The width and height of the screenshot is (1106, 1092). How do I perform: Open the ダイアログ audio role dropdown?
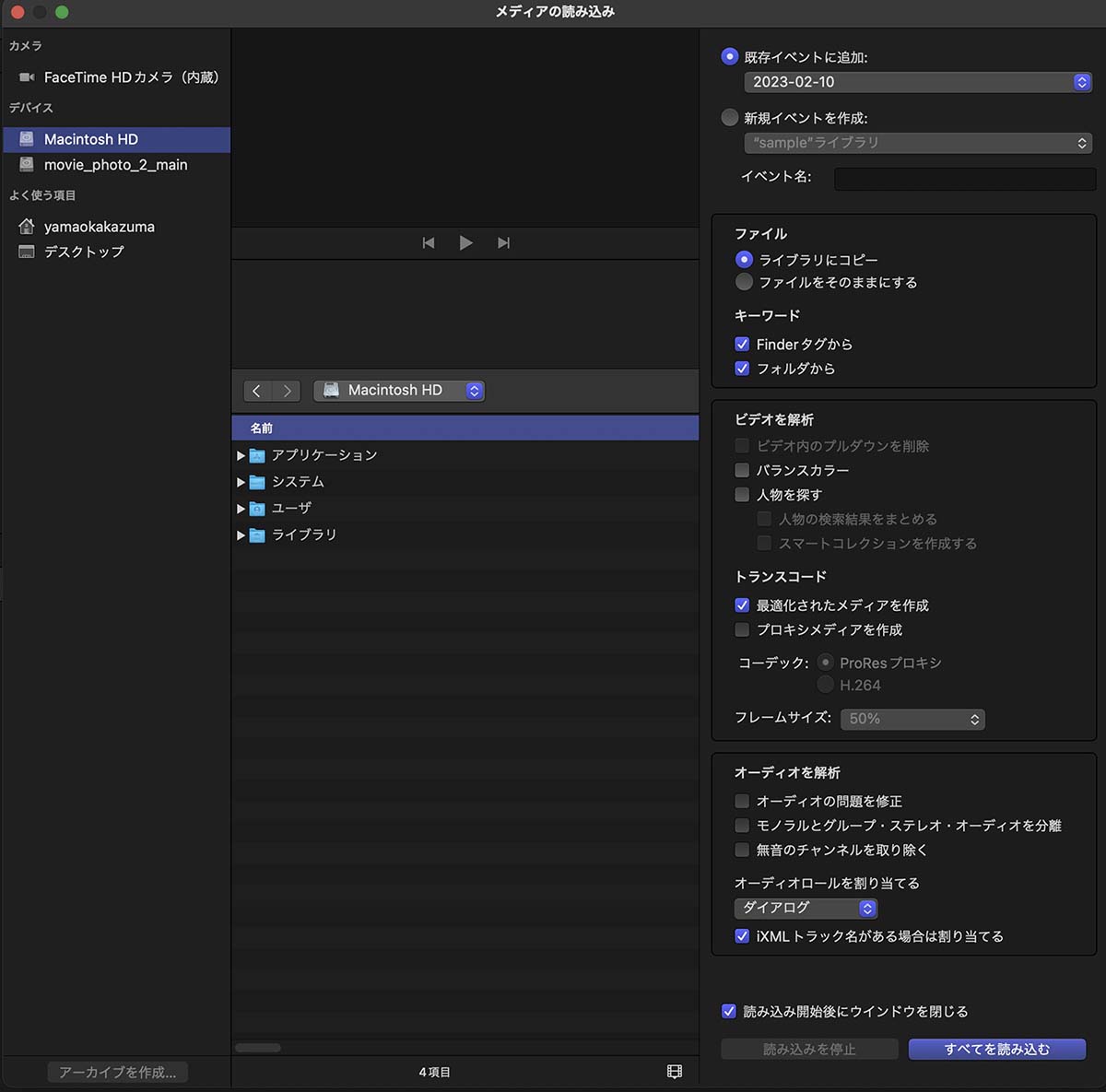(806, 909)
